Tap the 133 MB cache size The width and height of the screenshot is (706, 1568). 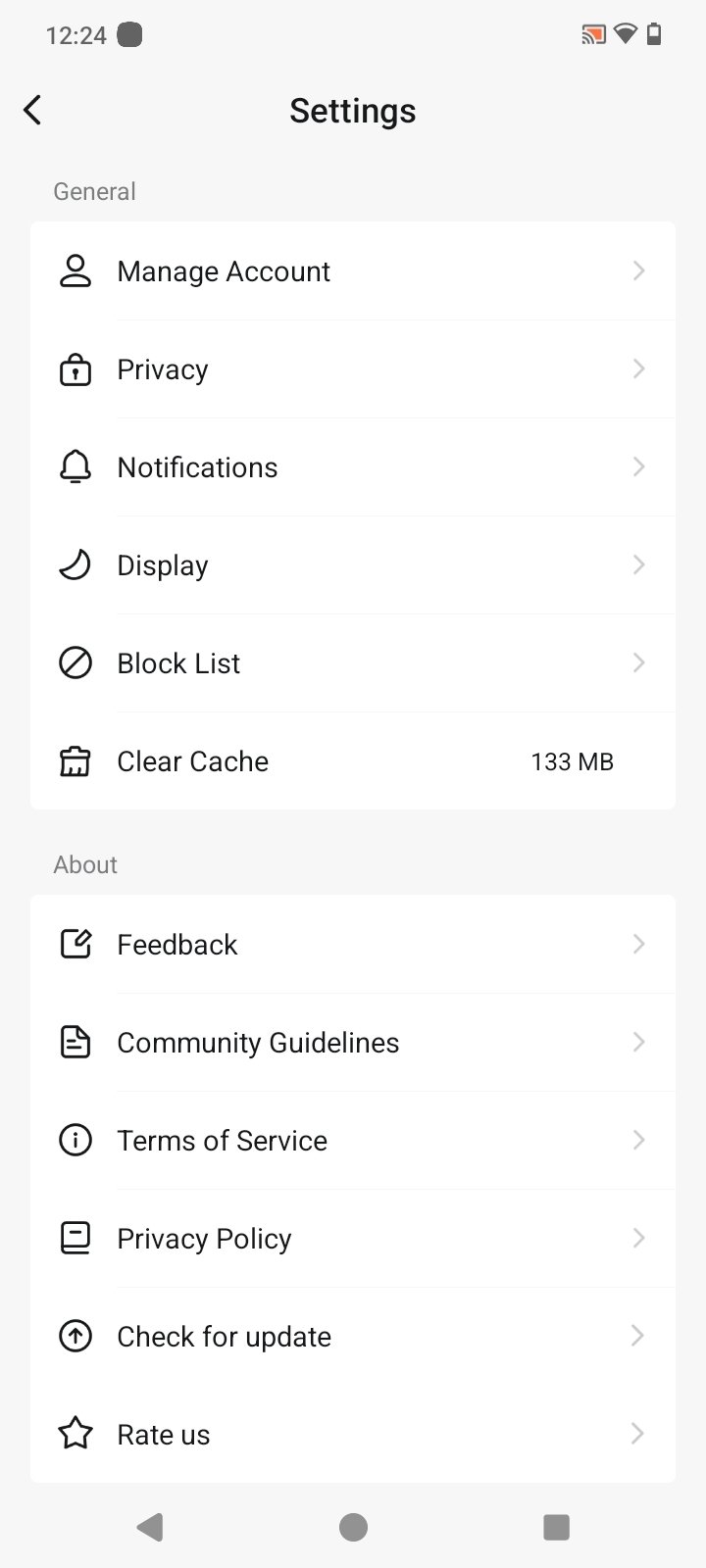572,761
